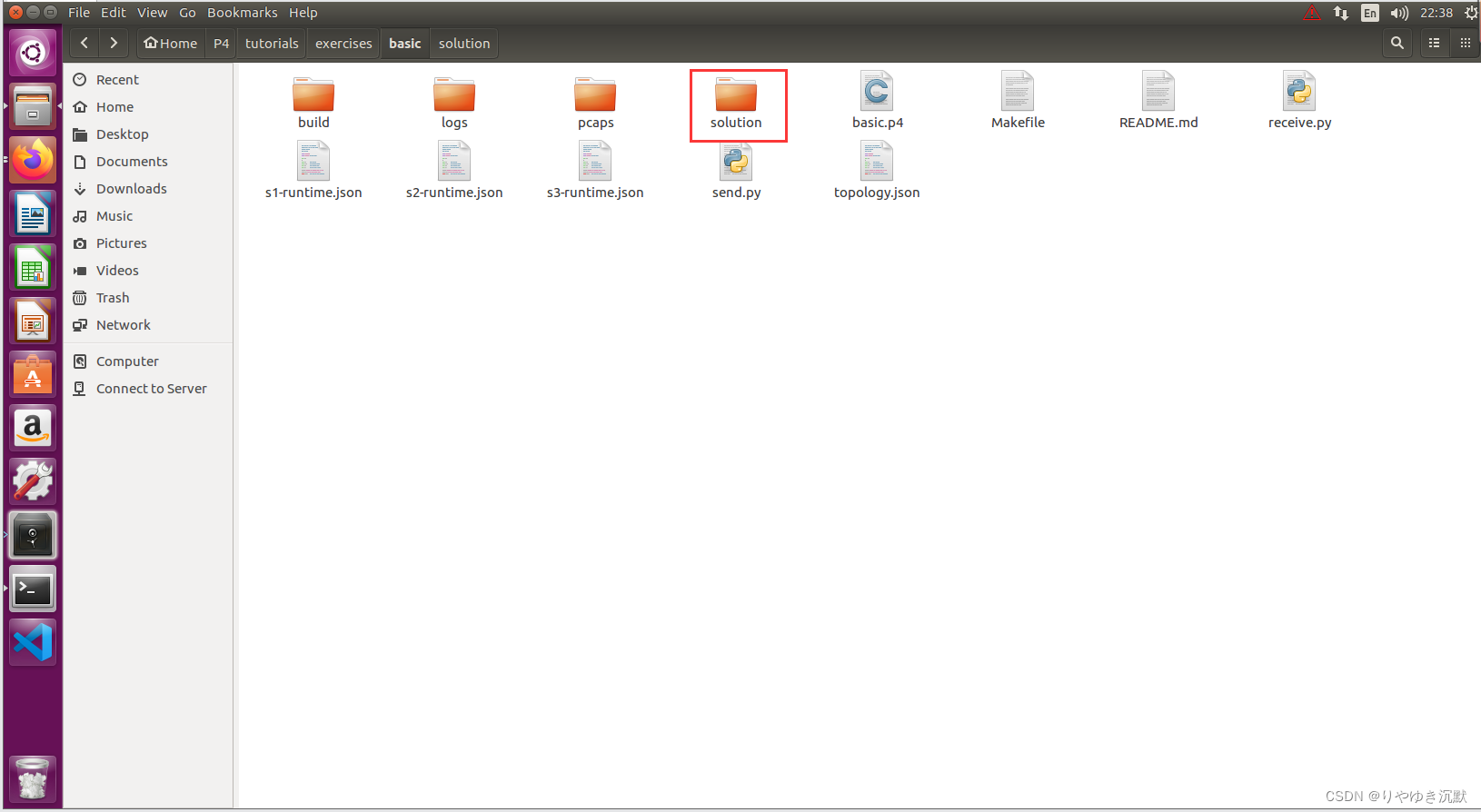
Task: Open the Help menu
Action: pos(303,13)
